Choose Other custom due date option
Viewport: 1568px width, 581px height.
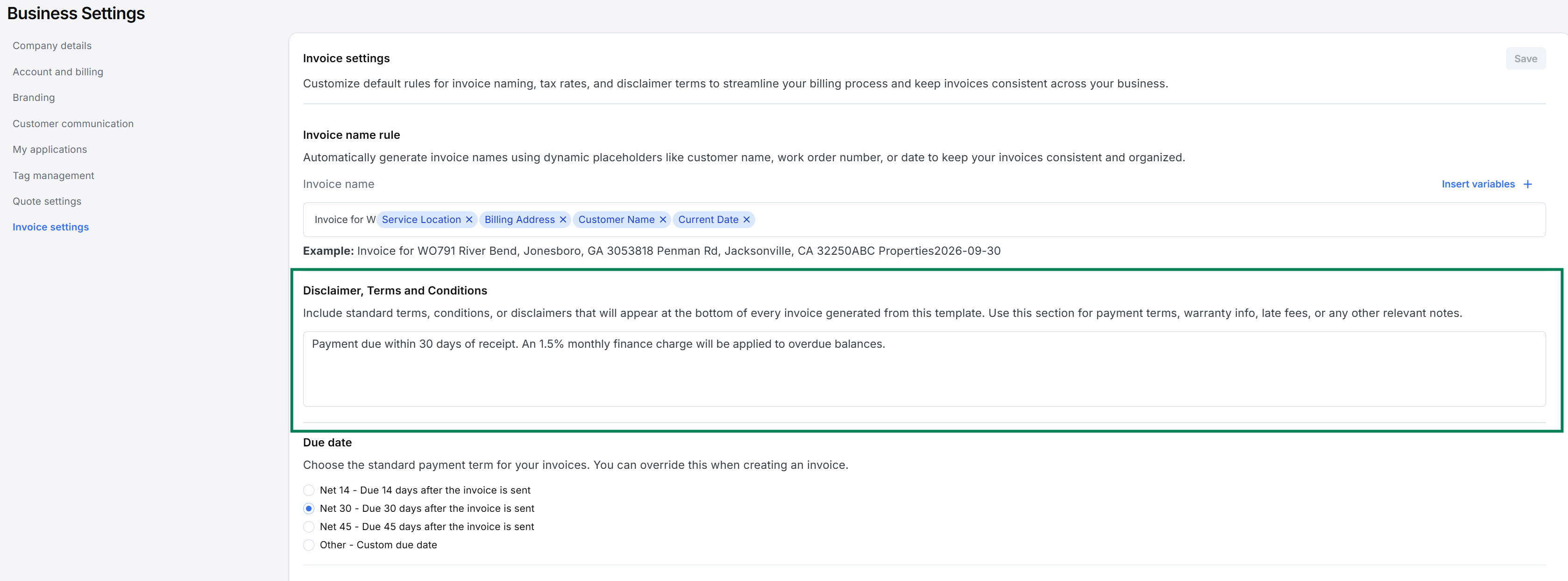[x=309, y=545]
